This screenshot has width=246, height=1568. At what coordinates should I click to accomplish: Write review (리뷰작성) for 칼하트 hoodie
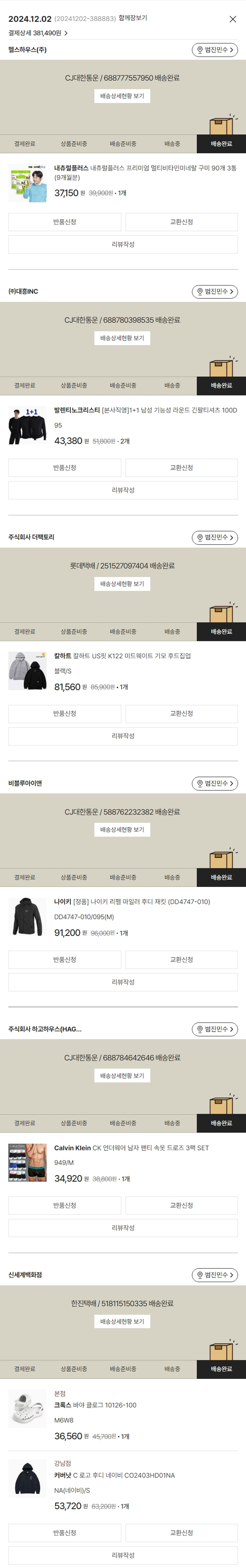click(x=123, y=736)
